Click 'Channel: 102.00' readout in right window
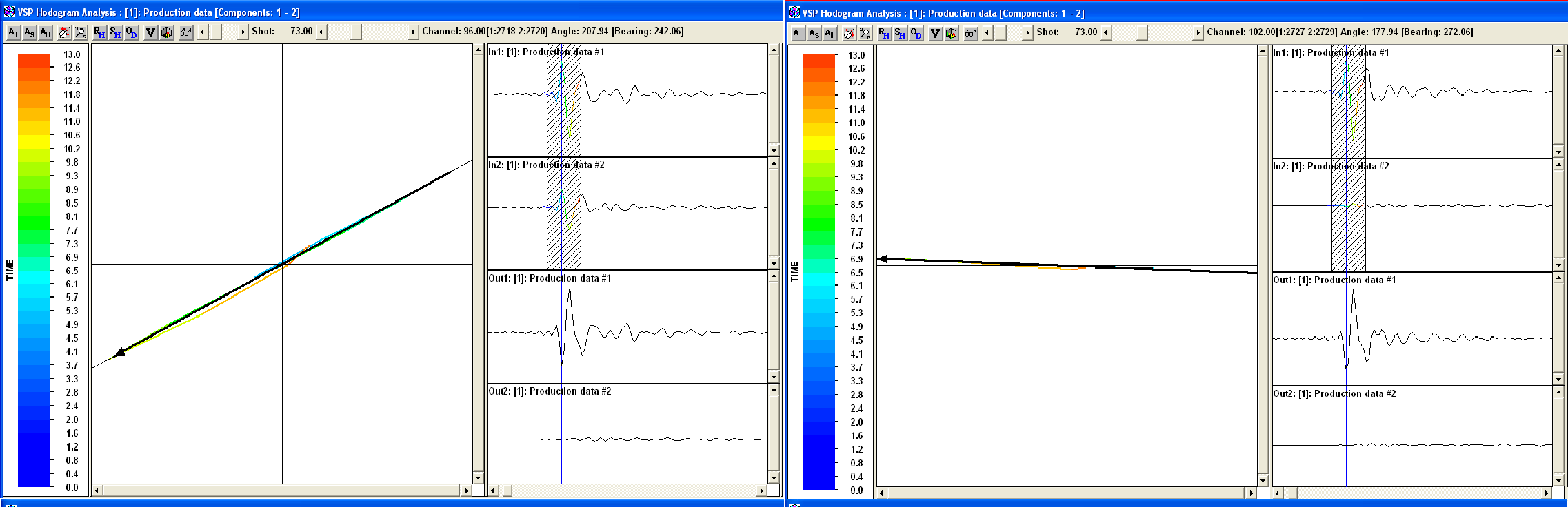This screenshot has width=1568, height=507. 1241,32
